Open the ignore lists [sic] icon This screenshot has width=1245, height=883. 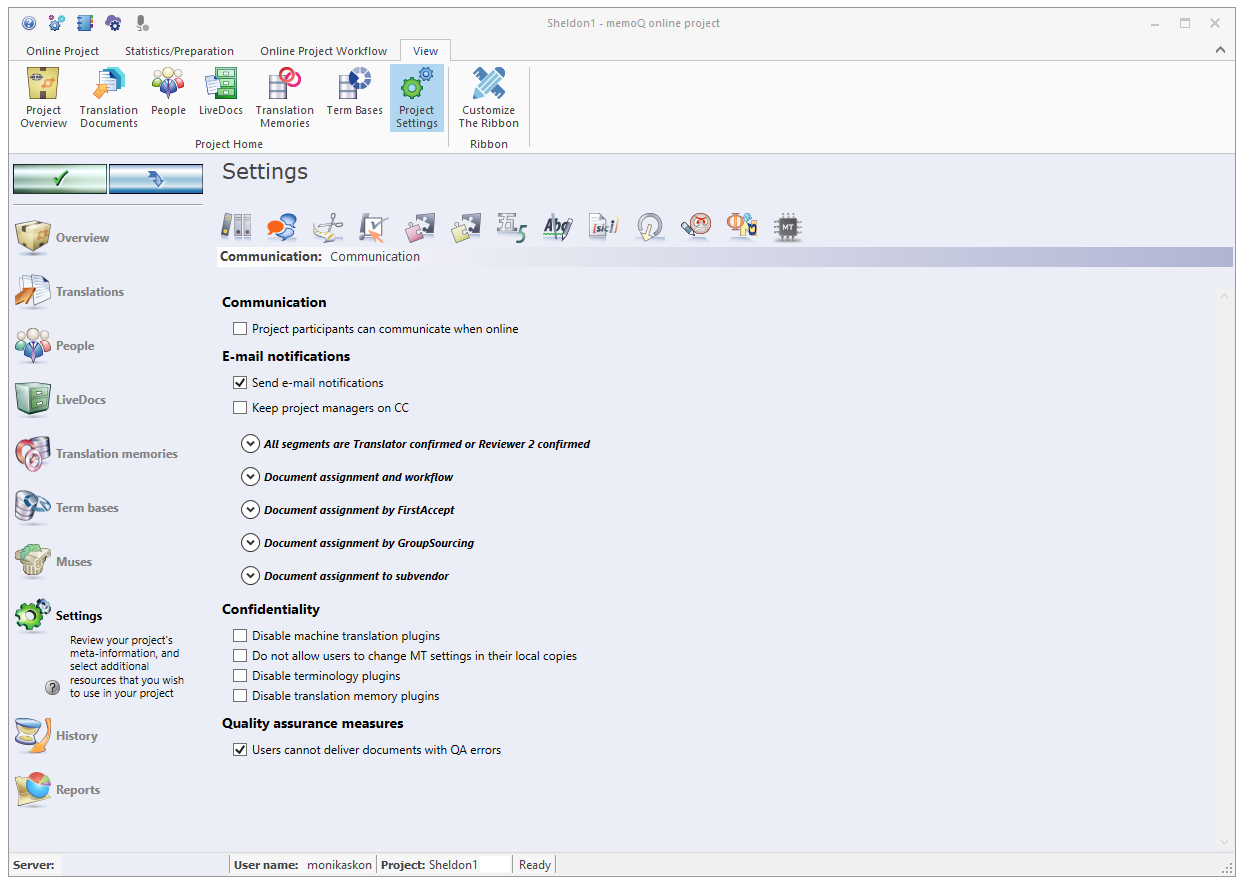coord(603,226)
